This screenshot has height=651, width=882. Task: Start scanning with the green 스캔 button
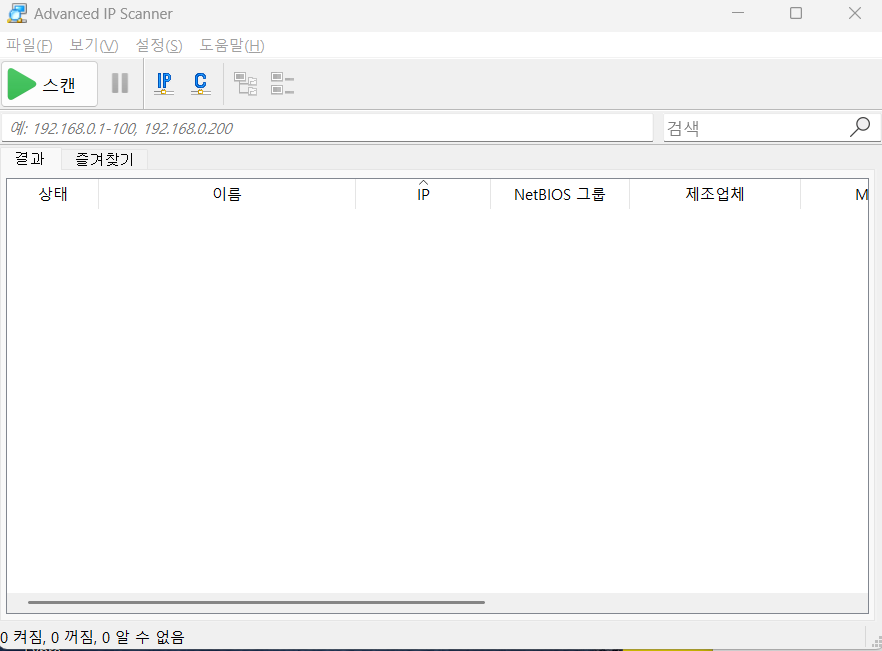[50, 84]
